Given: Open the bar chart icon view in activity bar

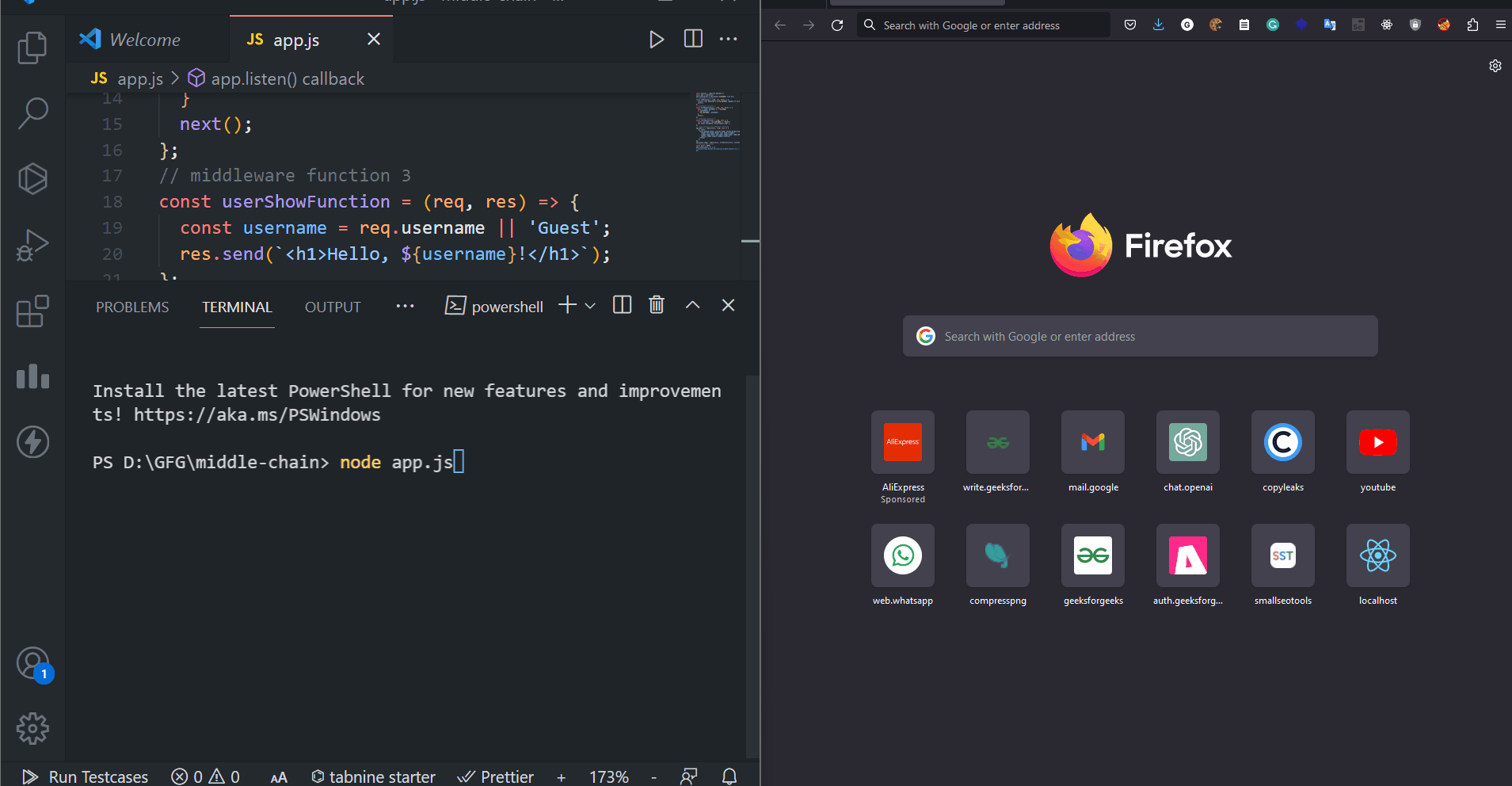Looking at the screenshot, I should point(32,376).
